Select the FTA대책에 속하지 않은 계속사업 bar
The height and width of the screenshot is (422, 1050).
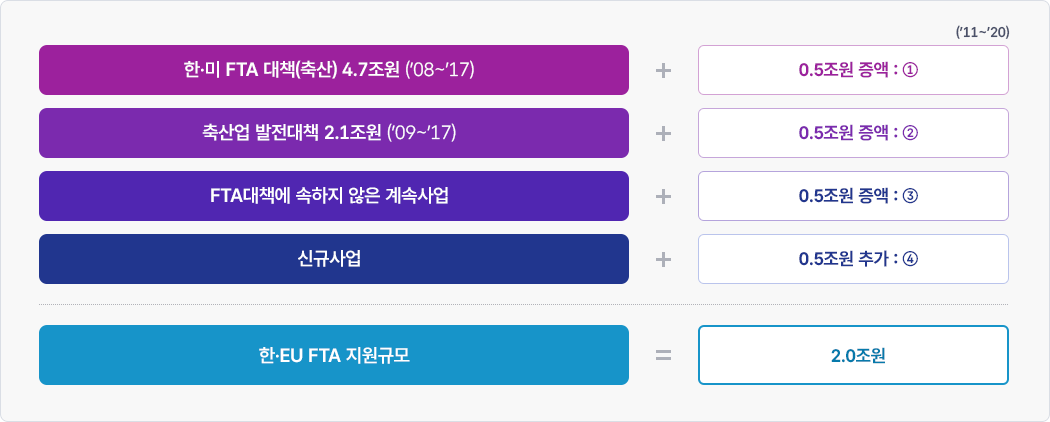[x=333, y=196]
